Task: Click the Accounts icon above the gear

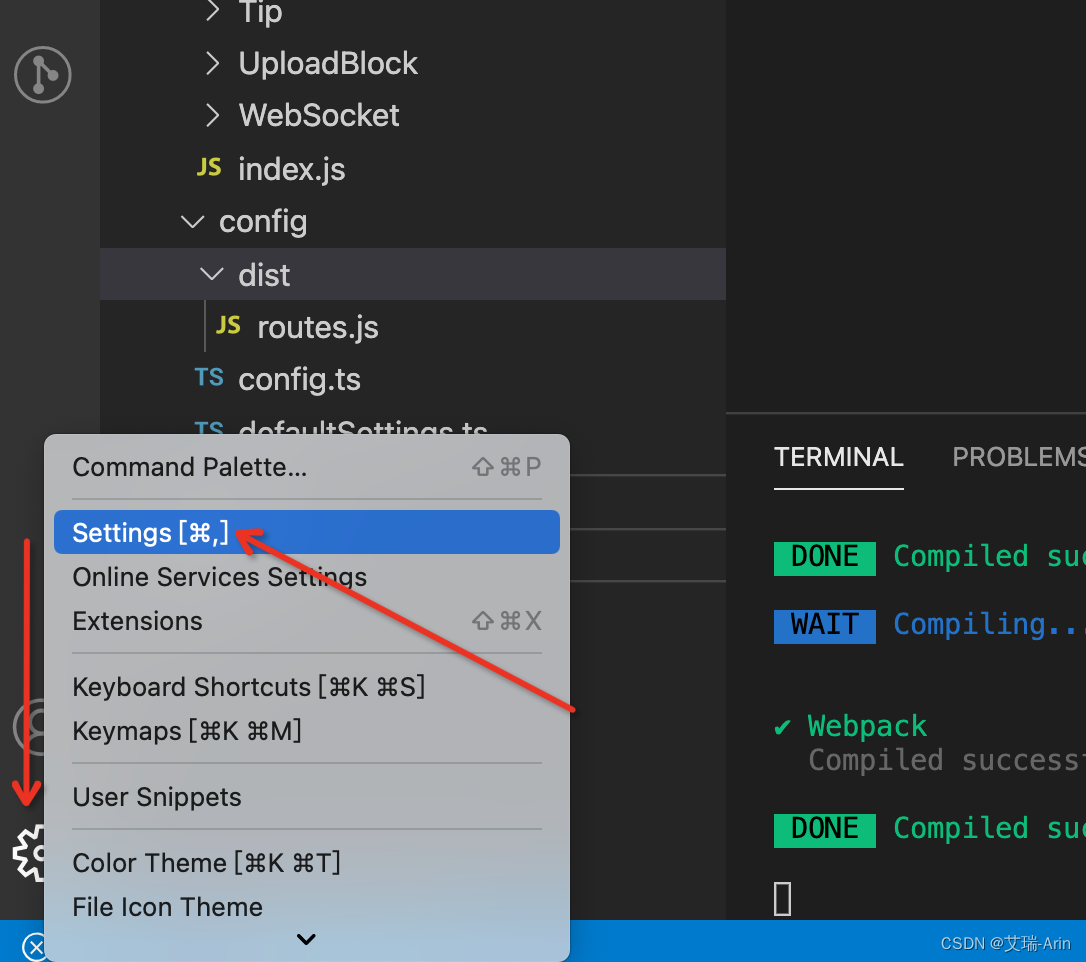Action: 30,728
